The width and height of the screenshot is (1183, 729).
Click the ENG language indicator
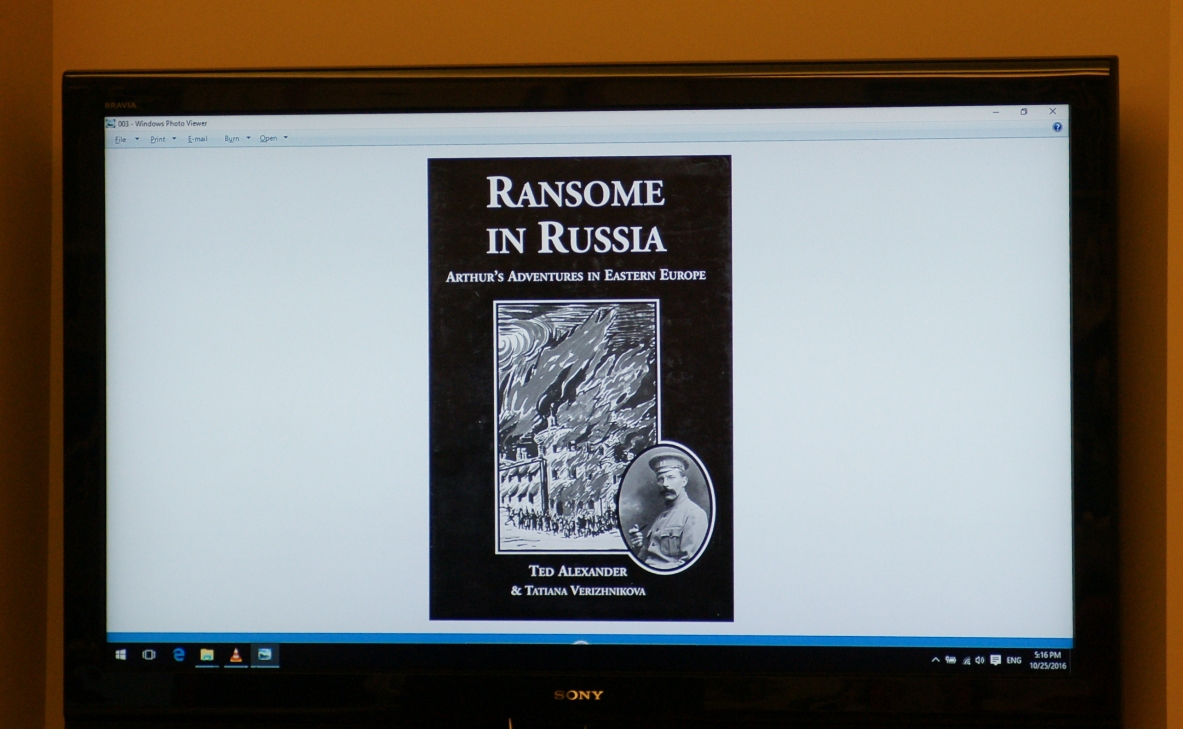(1014, 660)
